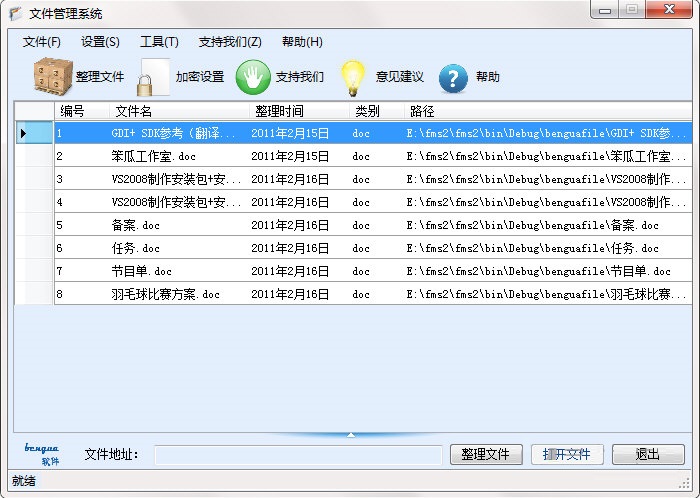The width and height of the screenshot is (700, 498).
Task: Click number cell 1 in selected row
Action: 82,133
